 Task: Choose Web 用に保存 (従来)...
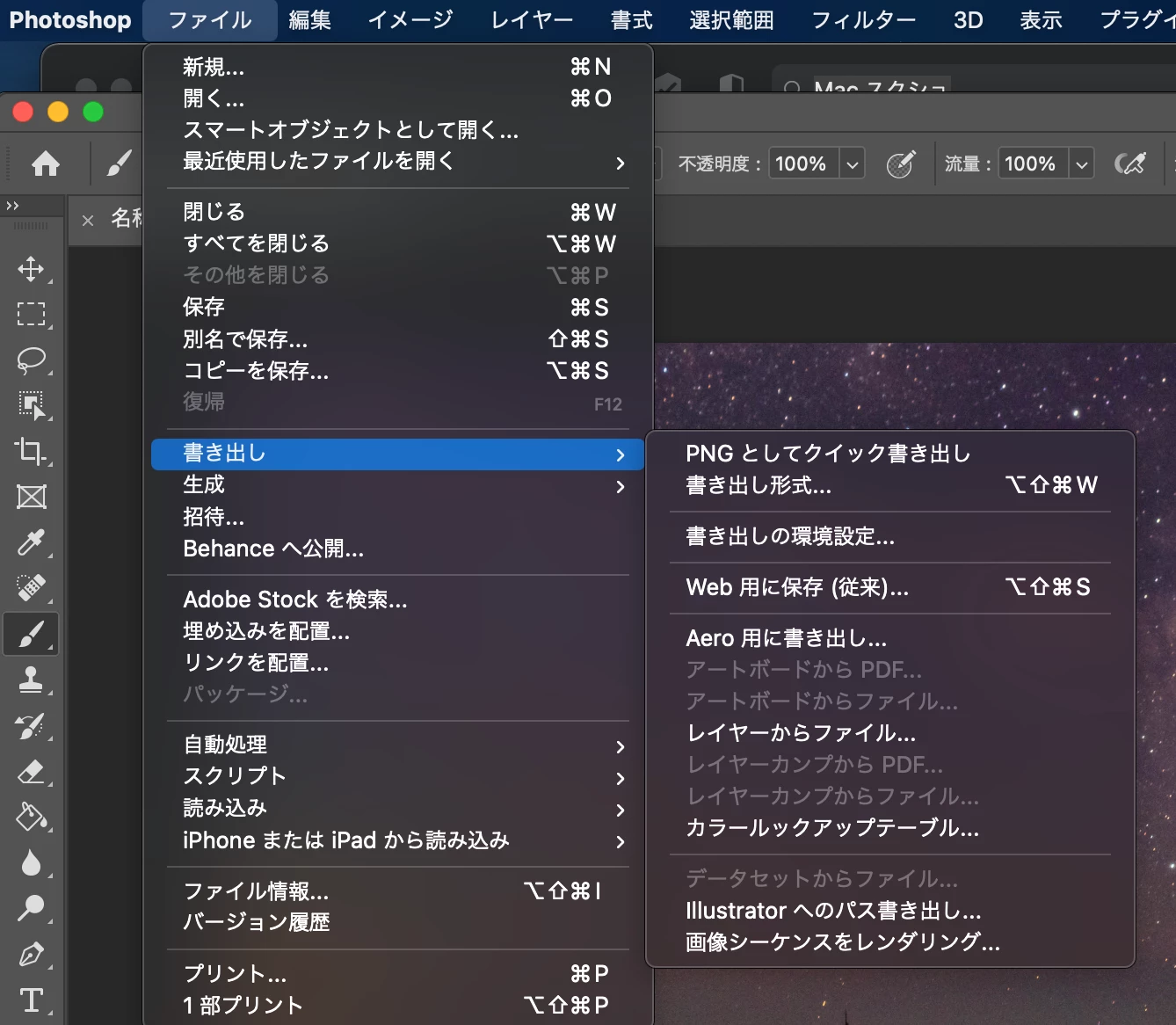pyautogui.click(x=890, y=587)
